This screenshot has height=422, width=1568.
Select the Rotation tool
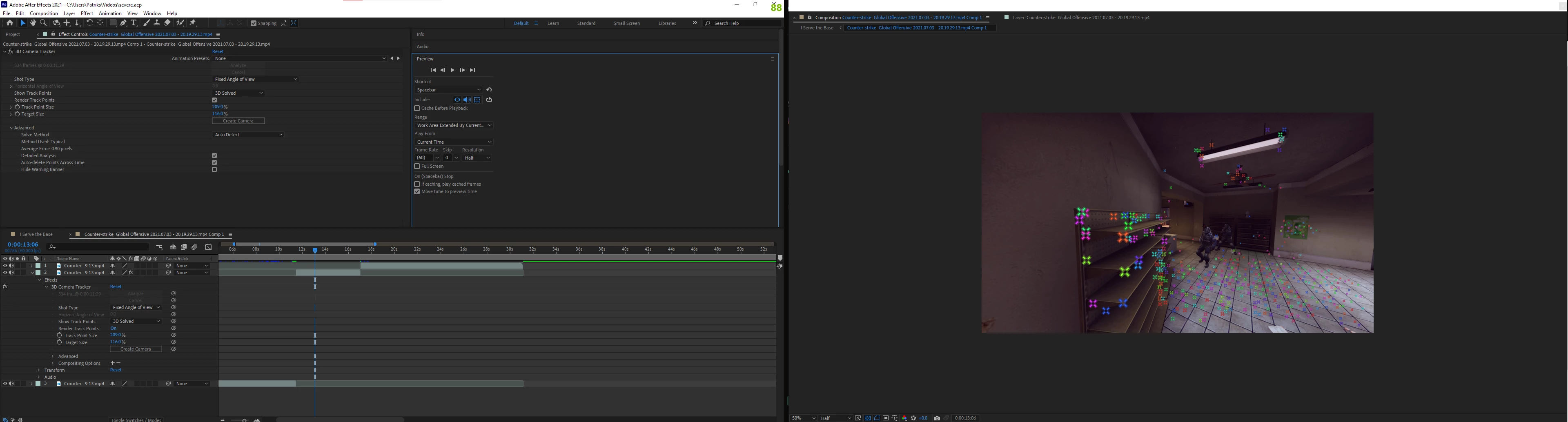[x=89, y=23]
